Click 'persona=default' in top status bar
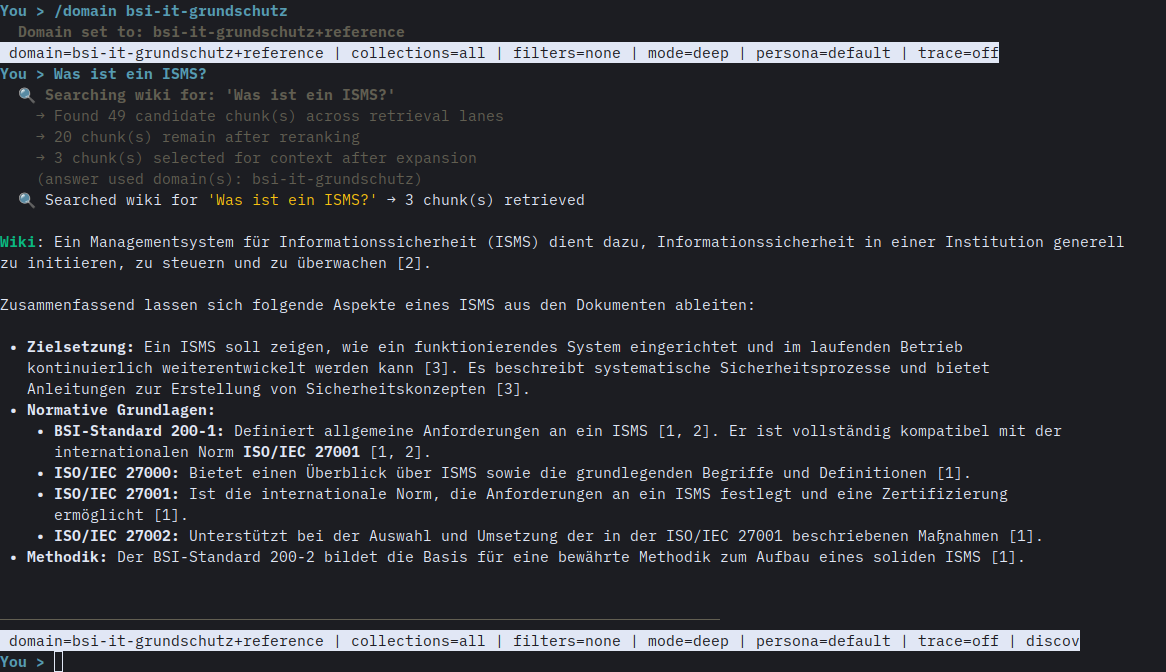This screenshot has height=672, width=1166. pyautogui.click(x=823, y=53)
